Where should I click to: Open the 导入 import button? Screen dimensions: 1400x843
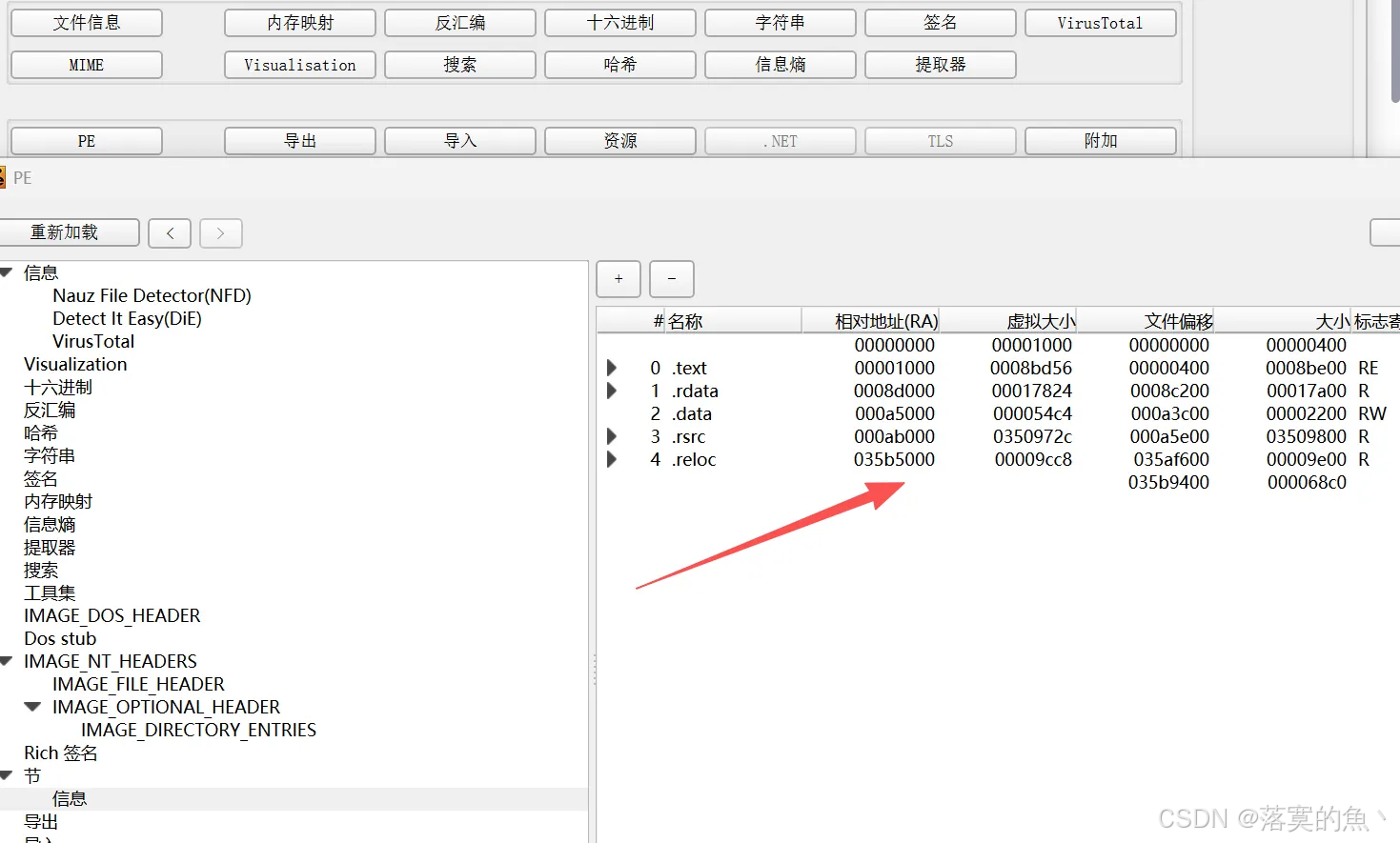[460, 141]
